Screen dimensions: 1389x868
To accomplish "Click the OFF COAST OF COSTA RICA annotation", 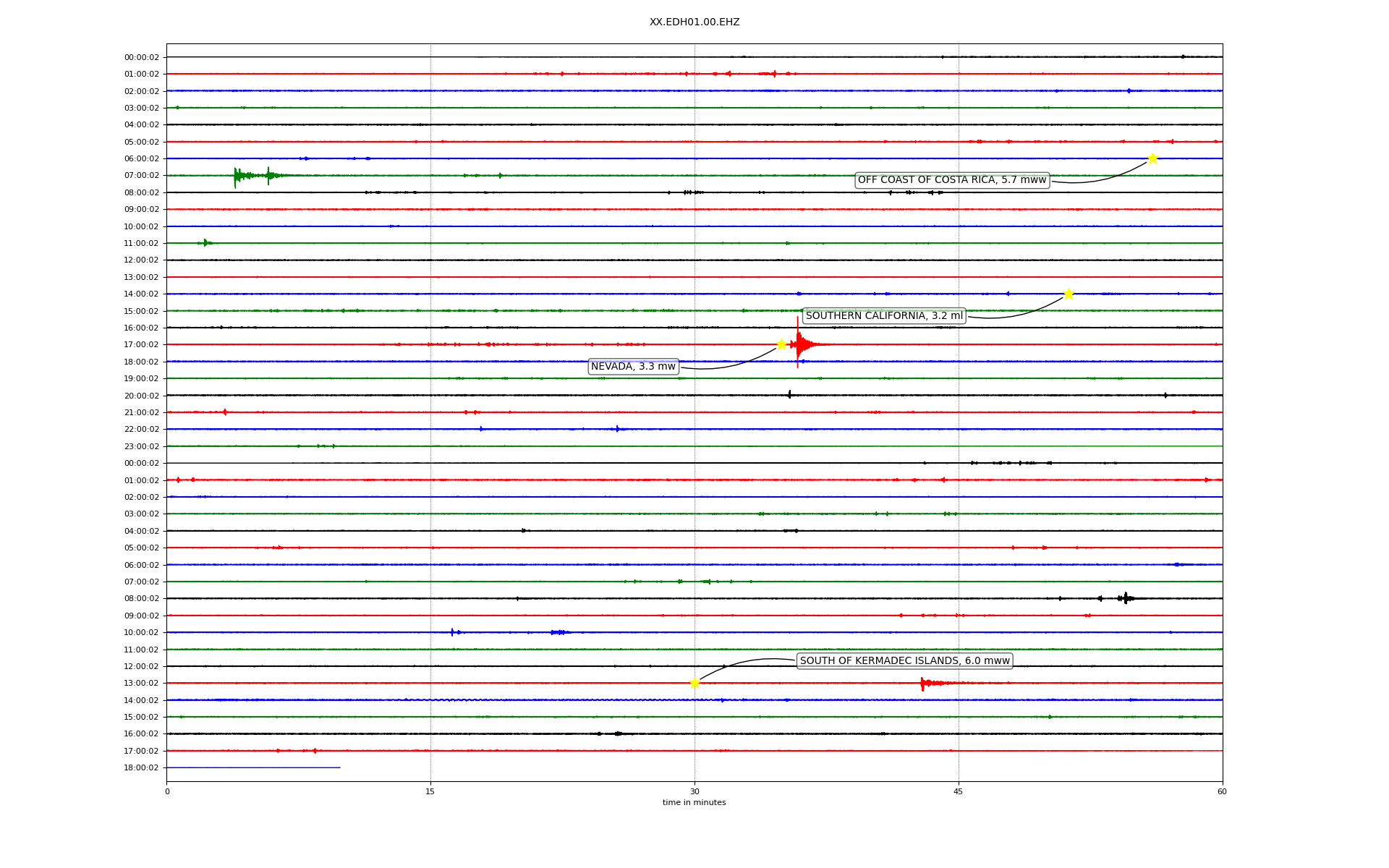I will click(x=951, y=180).
